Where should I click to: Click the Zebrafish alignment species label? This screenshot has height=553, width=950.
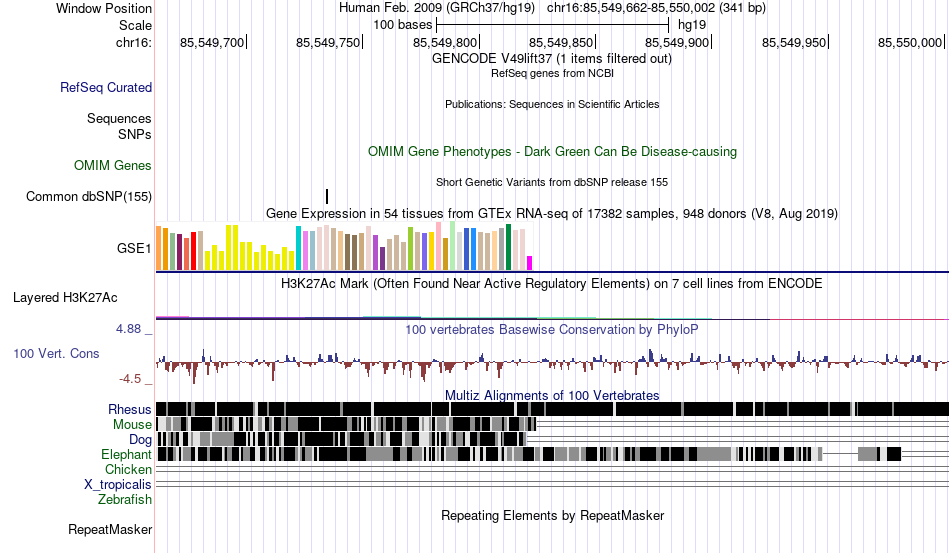pyautogui.click(x=125, y=500)
